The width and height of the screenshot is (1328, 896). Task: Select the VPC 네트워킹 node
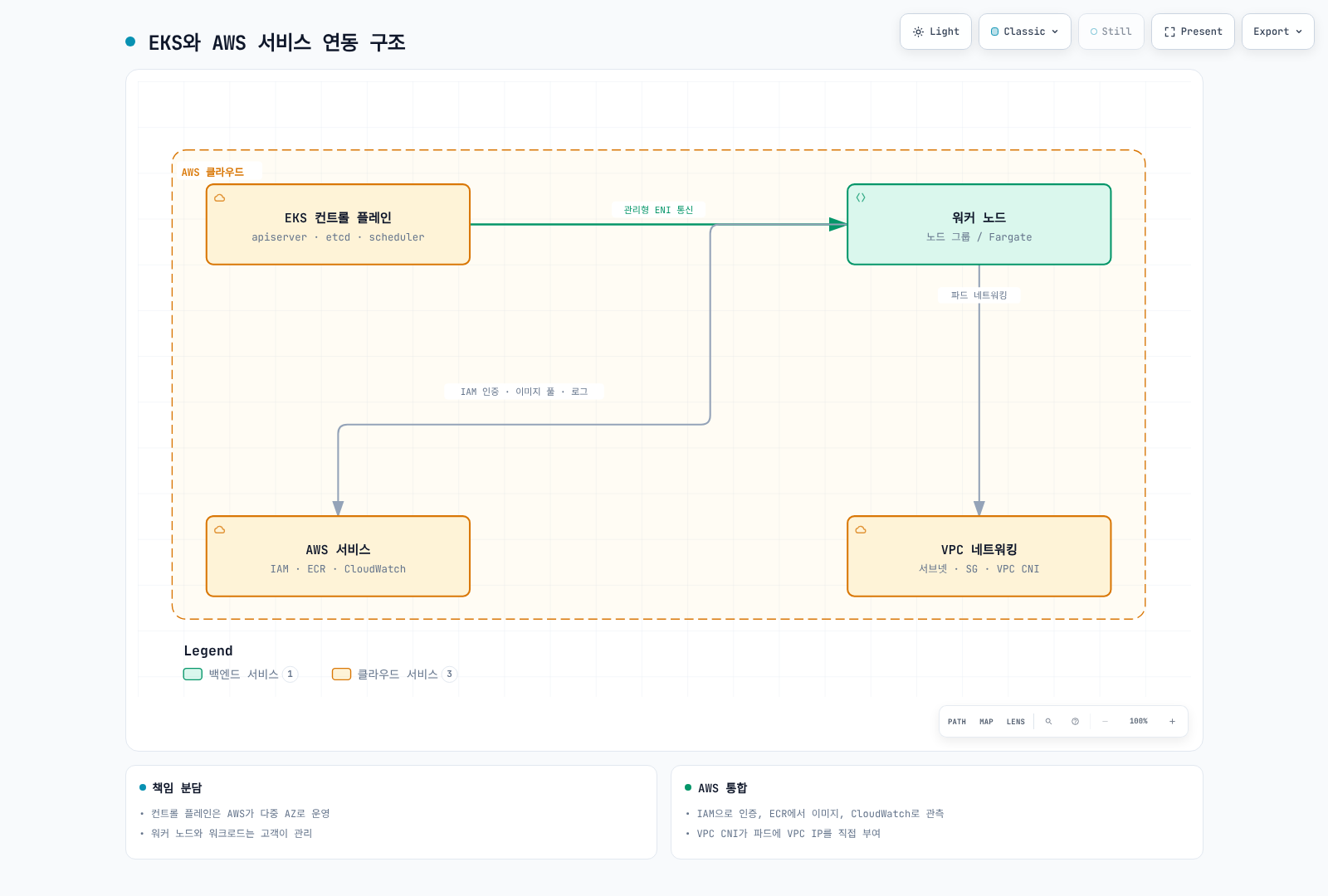(979, 557)
